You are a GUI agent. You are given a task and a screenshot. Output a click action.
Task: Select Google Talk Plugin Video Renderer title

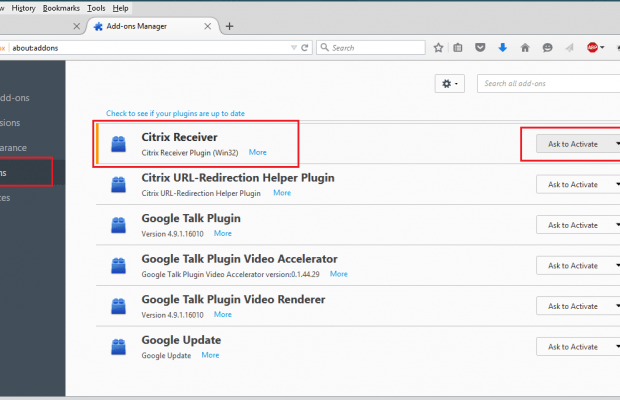pos(233,300)
